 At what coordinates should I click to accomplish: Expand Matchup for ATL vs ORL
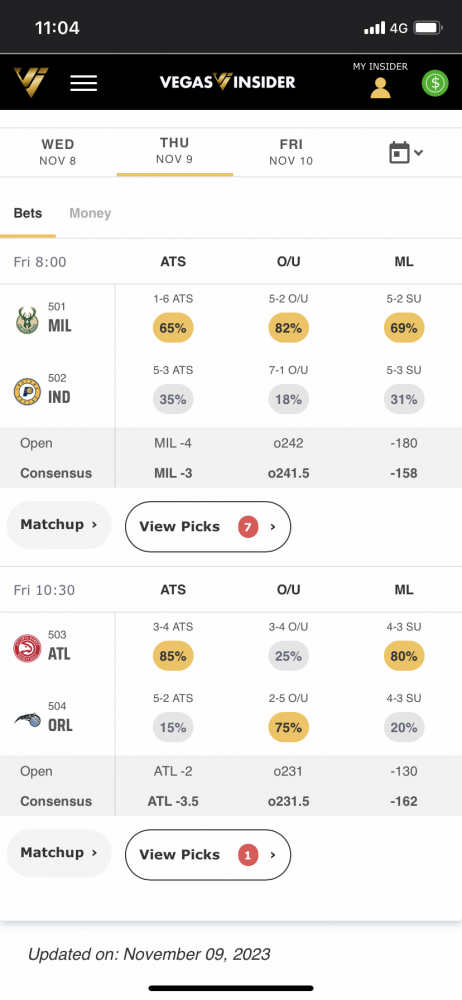(x=59, y=853)
